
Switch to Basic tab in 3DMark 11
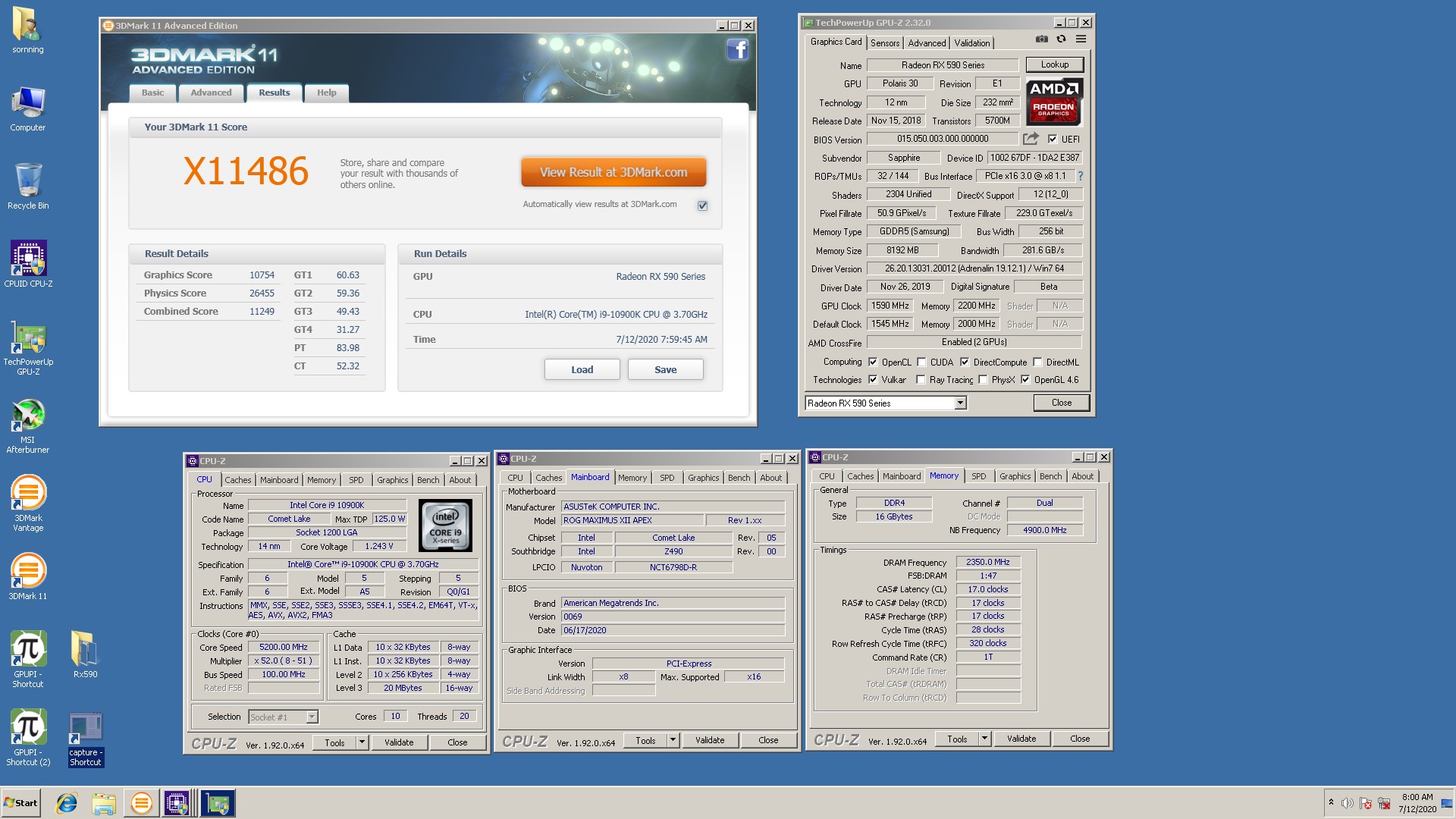click(152, 93)
